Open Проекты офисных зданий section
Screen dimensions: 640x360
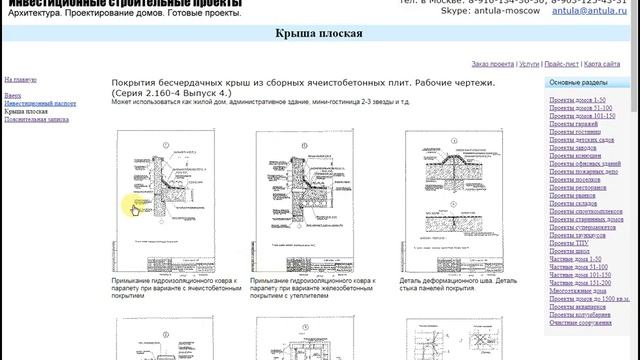click(x=585, y=164)
